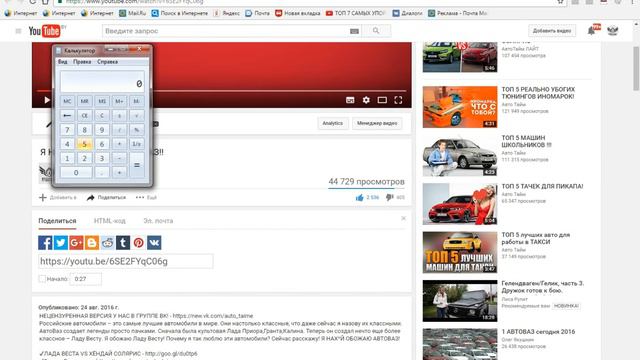640x360 pixels.
Task: Play the video in the player
Action: [x=47, y=100]
